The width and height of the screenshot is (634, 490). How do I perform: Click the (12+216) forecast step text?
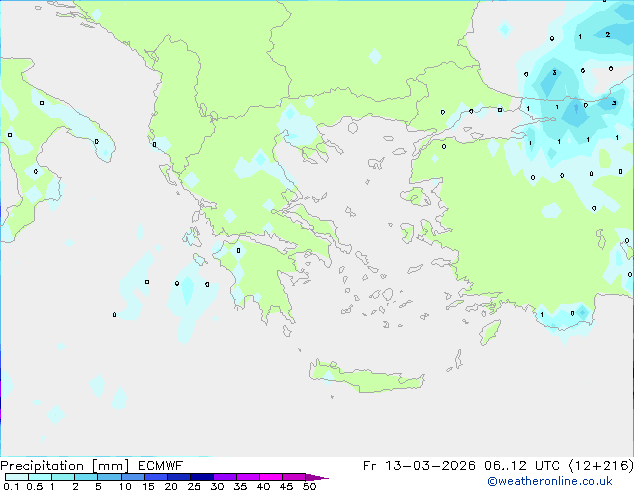[601, 466]
